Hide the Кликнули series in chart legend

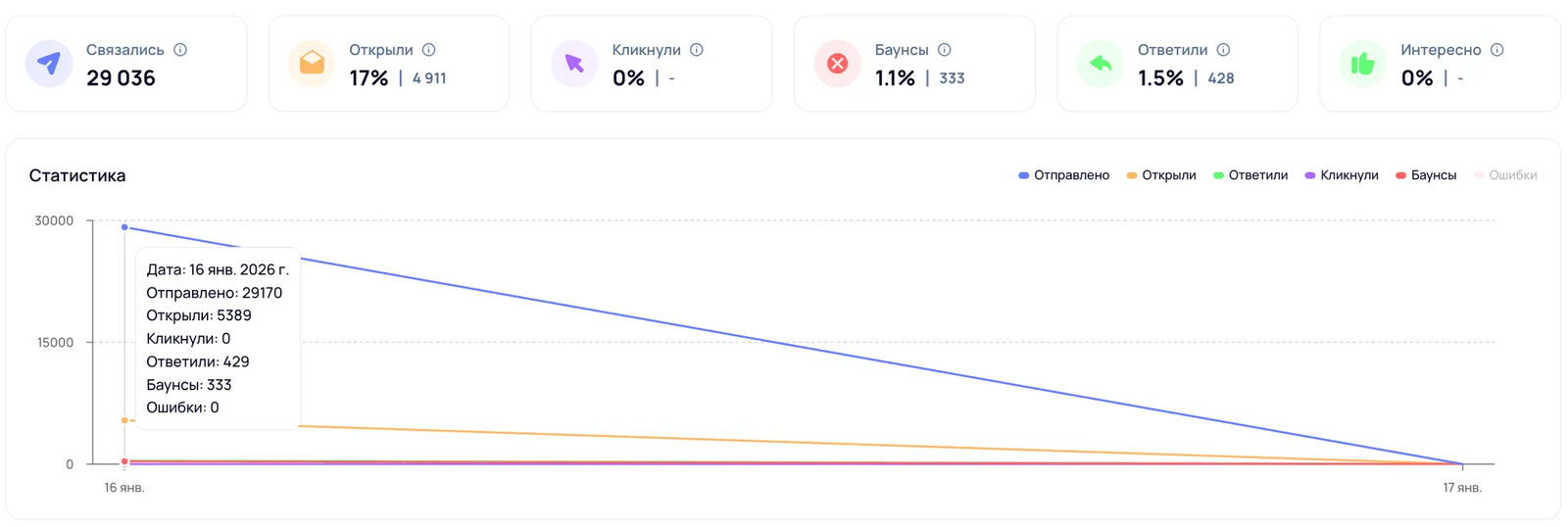click(1343, 175)
